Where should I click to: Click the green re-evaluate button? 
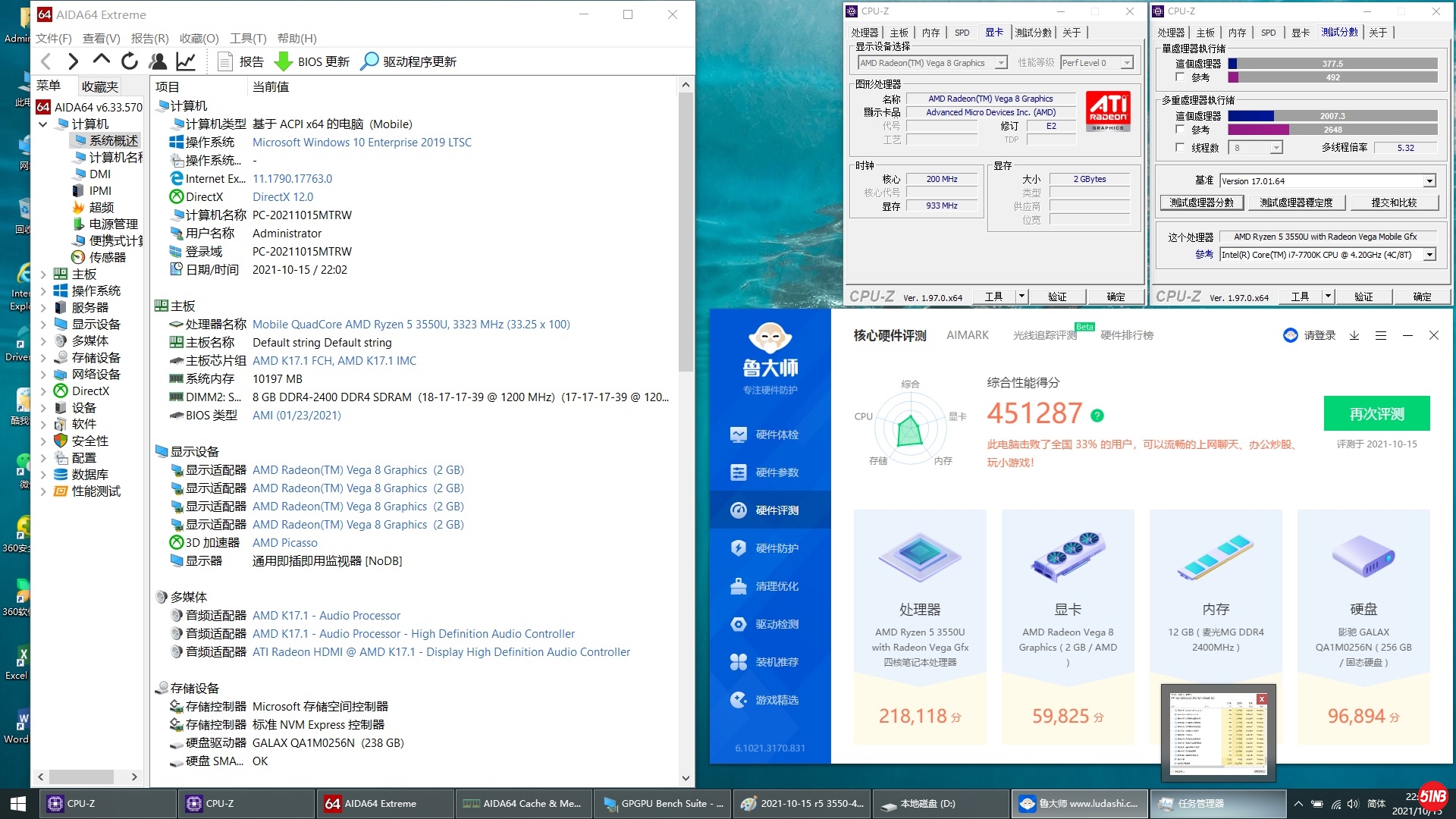pos(1376,414)
